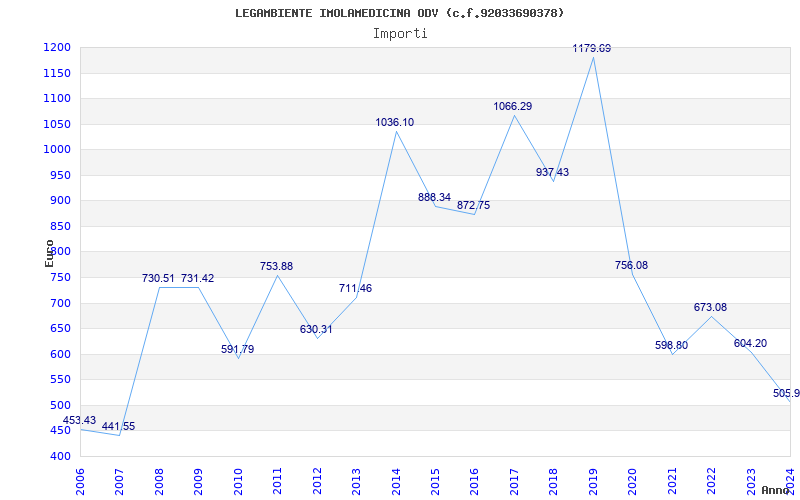The image size is (800, 500).
Task: Click the x-axis year 2006
Action: coord(80,481)
